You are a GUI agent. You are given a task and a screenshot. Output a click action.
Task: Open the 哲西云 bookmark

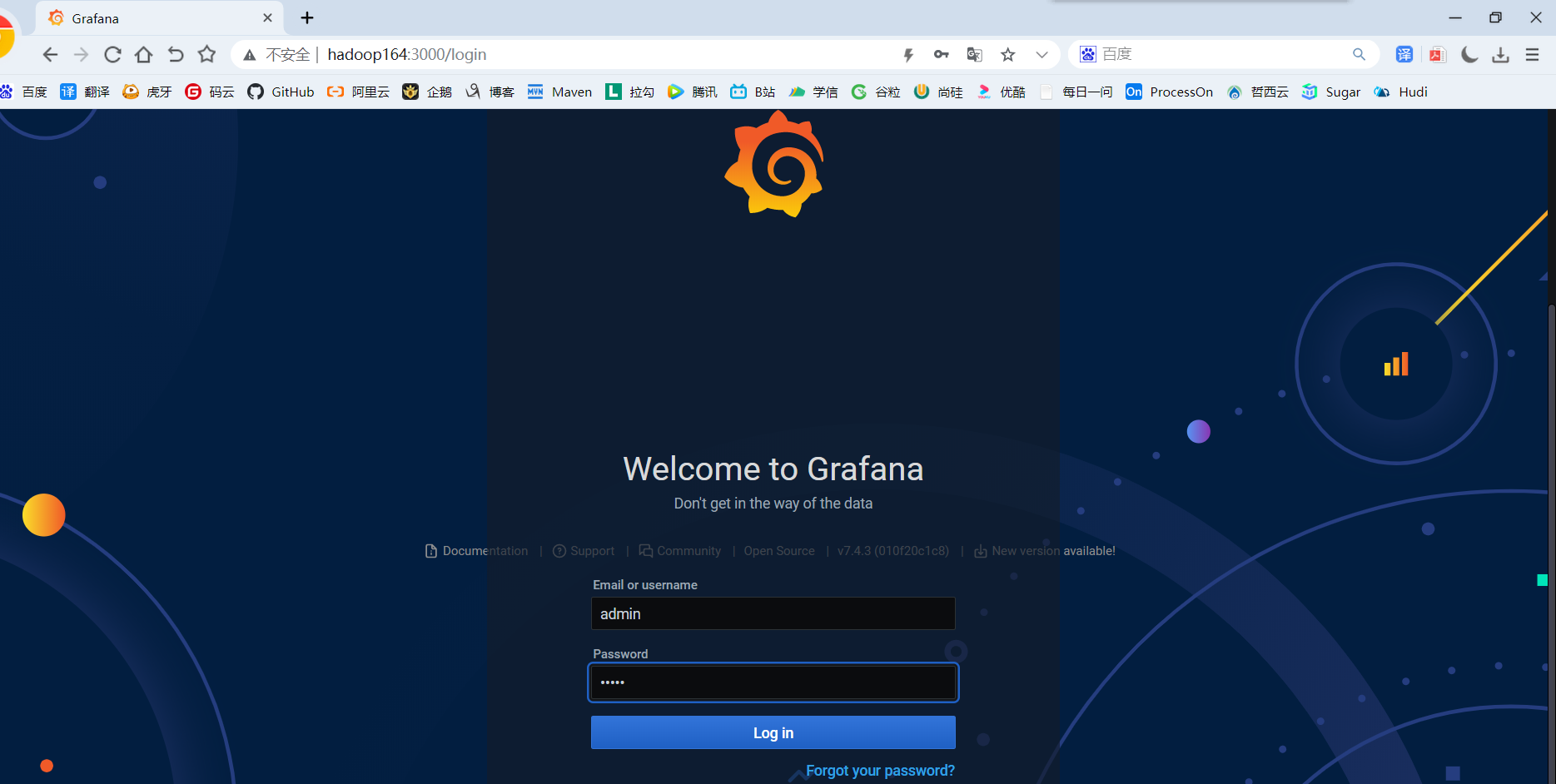[x=1257, y=92]
